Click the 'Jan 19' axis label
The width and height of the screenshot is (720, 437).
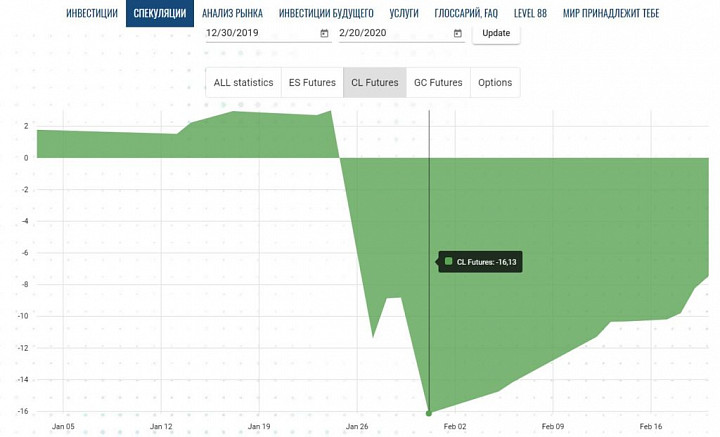(x=259, y=426)
